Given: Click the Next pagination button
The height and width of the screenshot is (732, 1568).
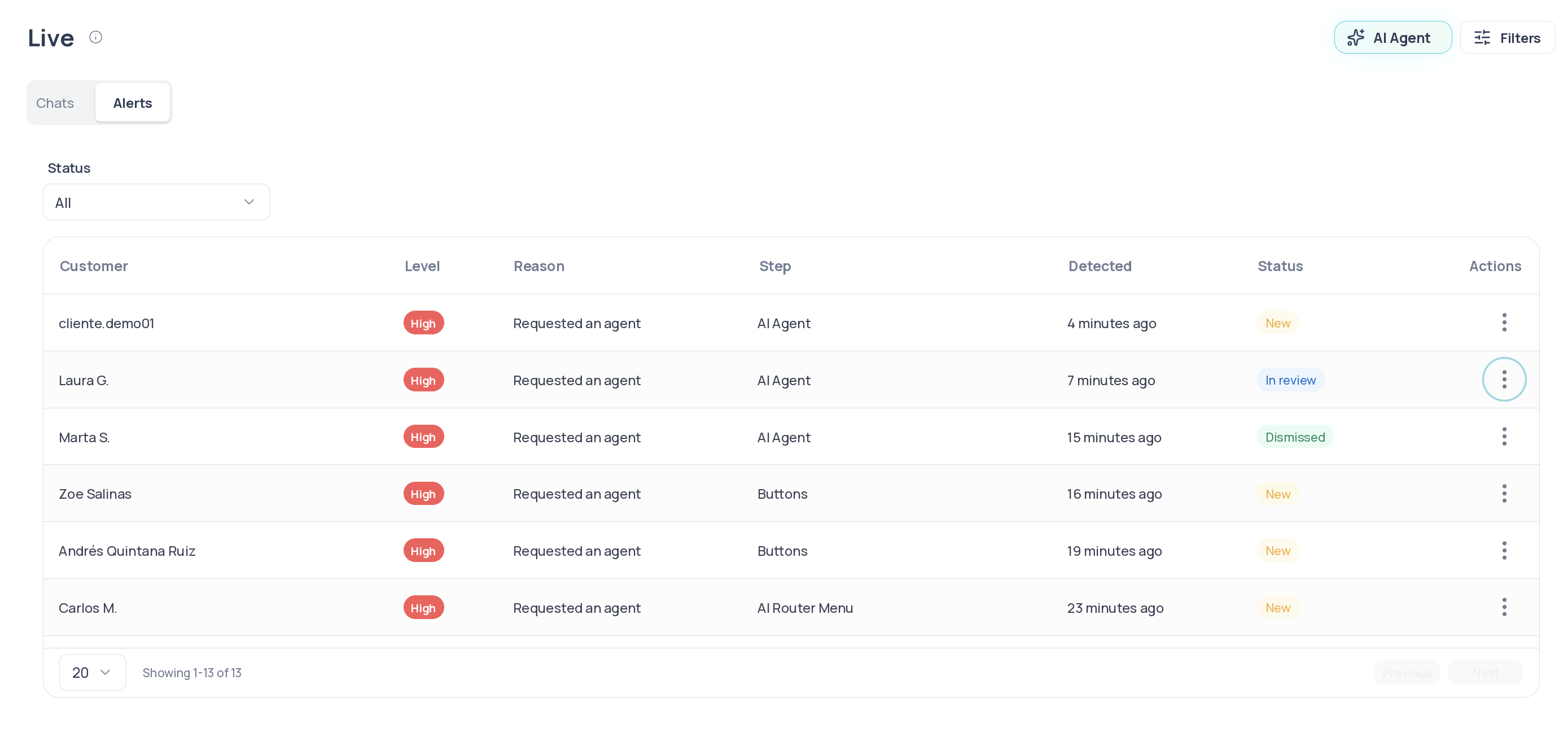Looking at the screenshot, I should [x=1485, y=672].
